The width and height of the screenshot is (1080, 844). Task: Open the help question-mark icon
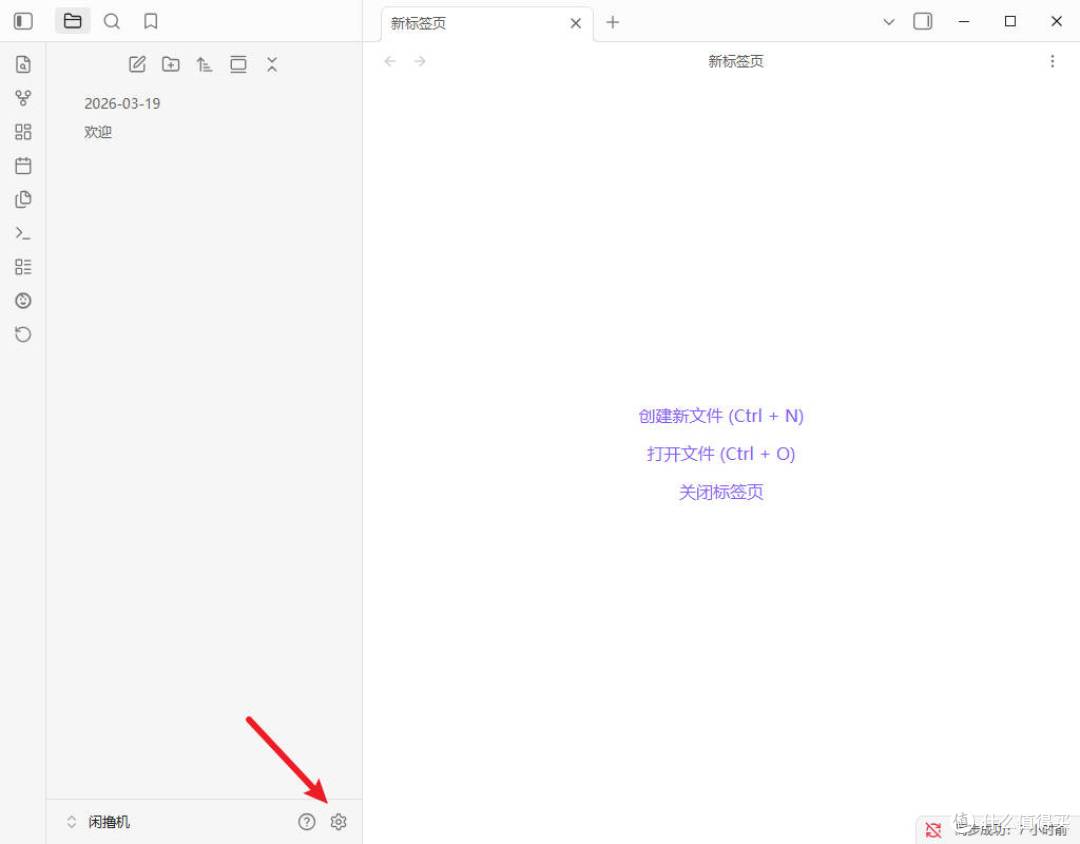coord(307,821)
